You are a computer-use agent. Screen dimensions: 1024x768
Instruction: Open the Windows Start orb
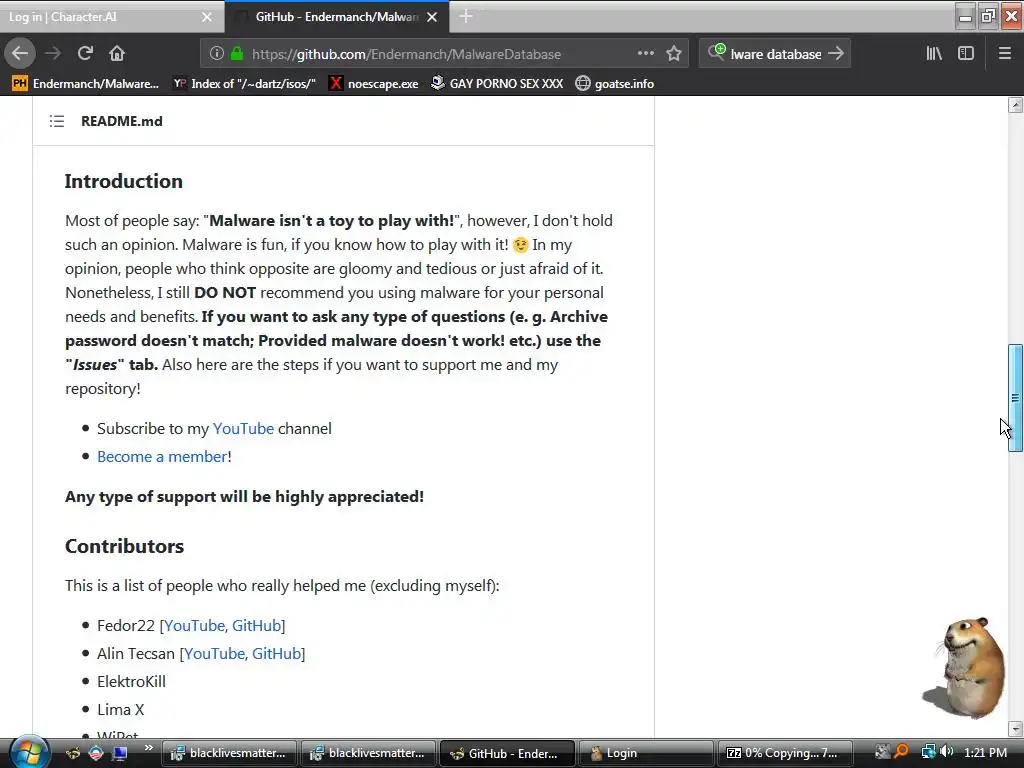click(x=29, y=752)
